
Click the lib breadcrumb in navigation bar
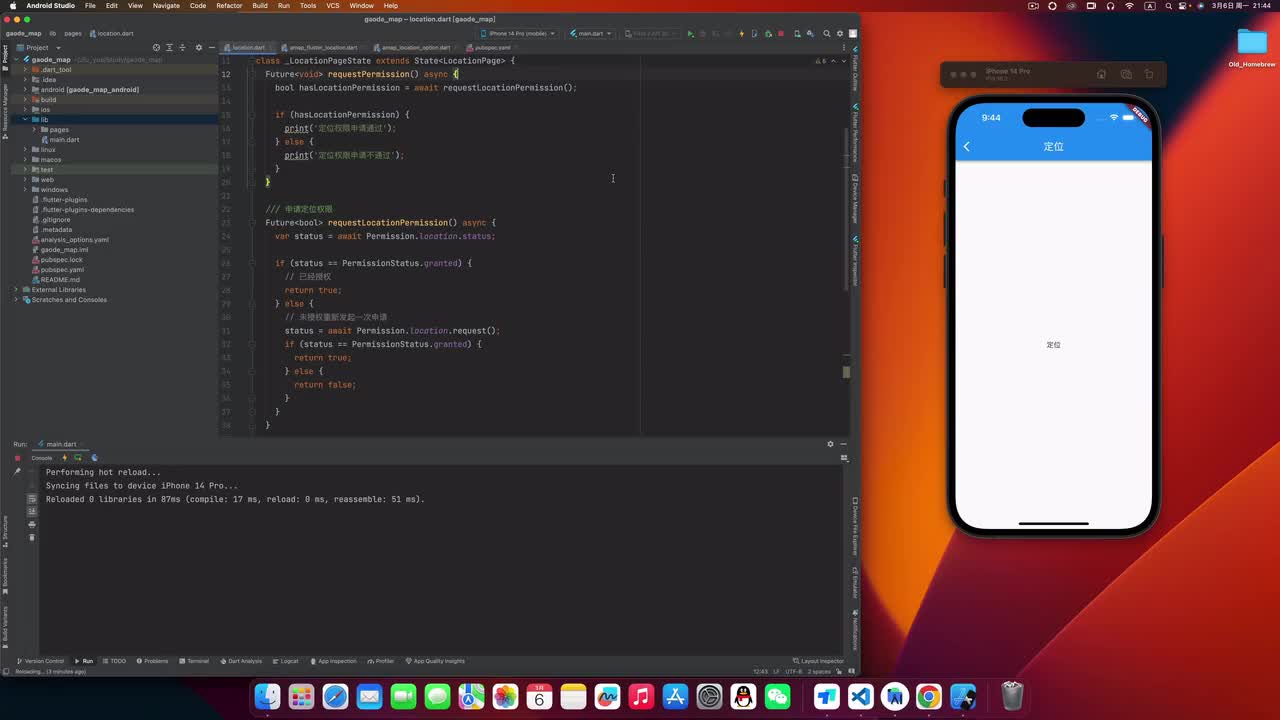(x=52, y=33)
